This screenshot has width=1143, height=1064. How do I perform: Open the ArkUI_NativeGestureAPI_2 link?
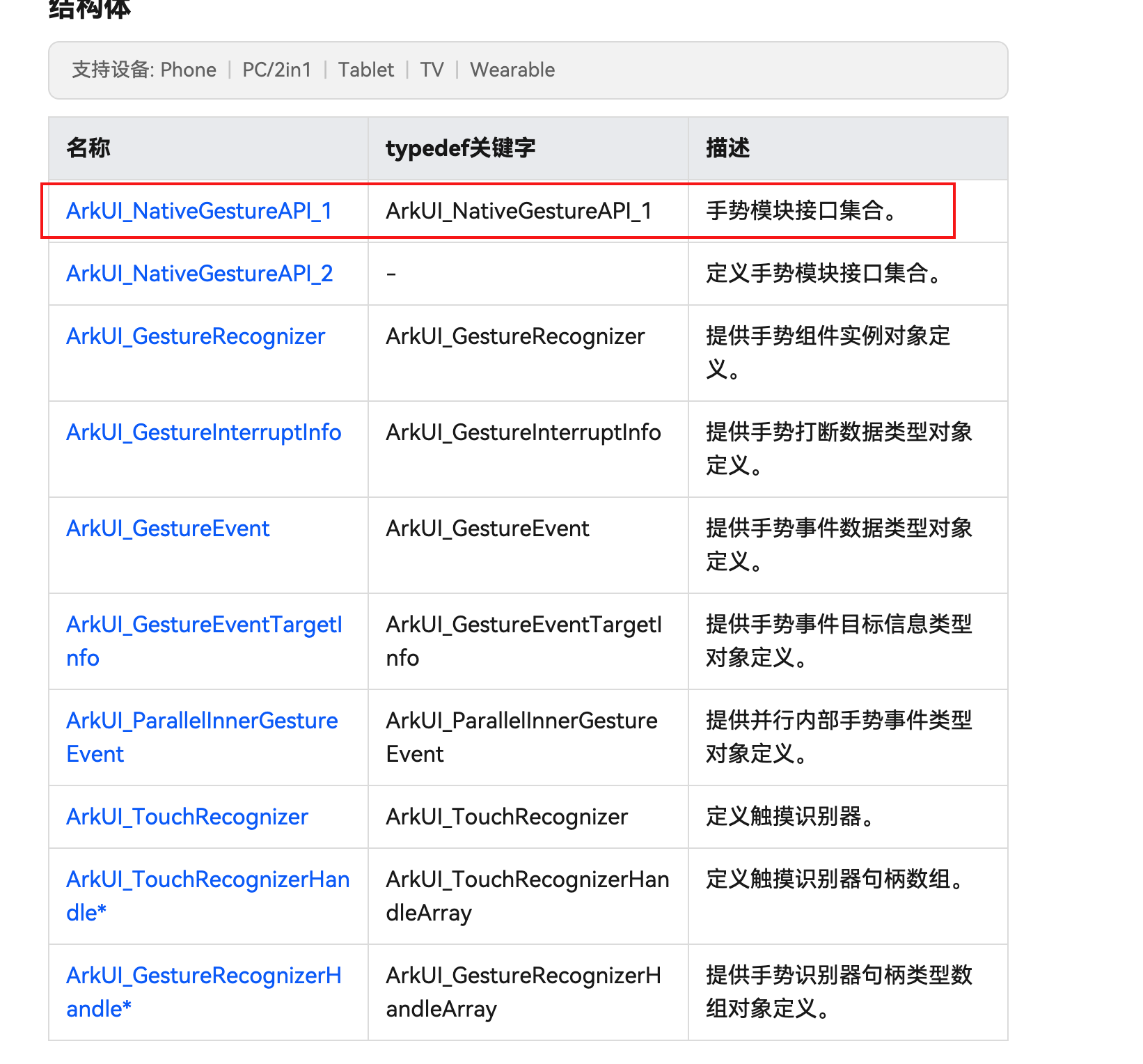pos(199,273)
